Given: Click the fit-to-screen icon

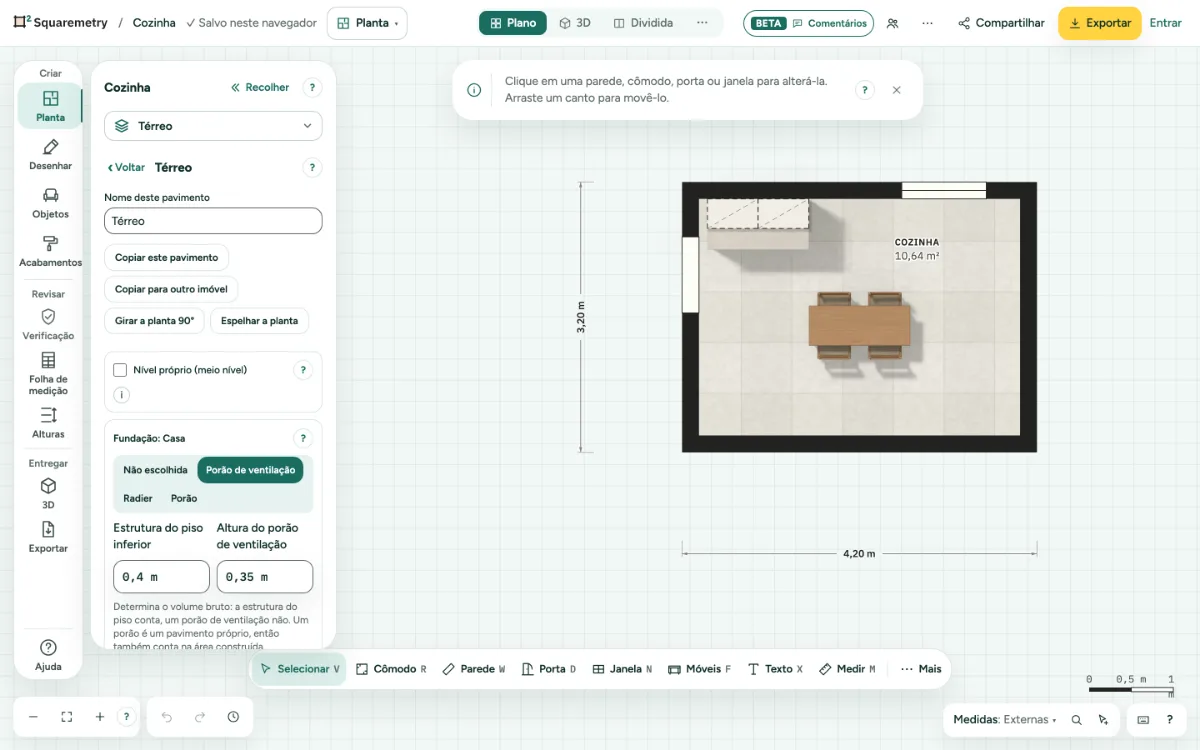Looking at the screenshot, I should click(67, 717).
